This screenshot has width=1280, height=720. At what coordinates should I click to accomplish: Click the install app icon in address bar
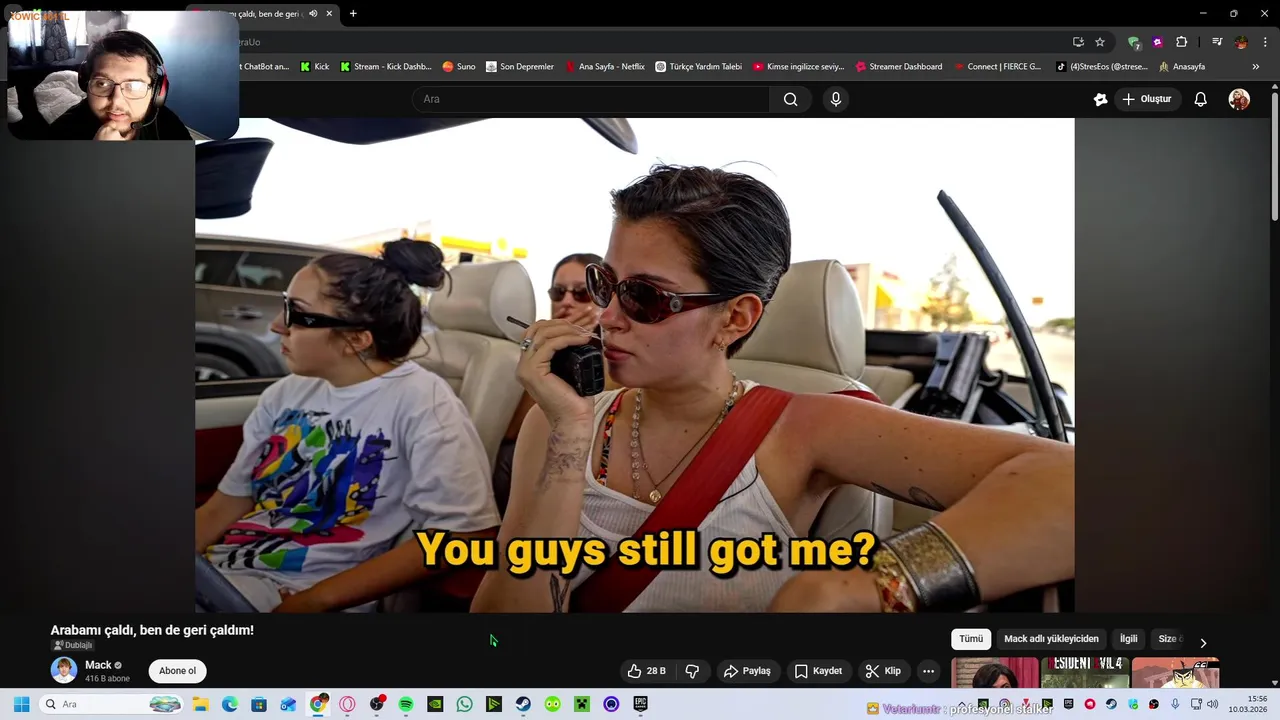click(x=1078, y=42)
